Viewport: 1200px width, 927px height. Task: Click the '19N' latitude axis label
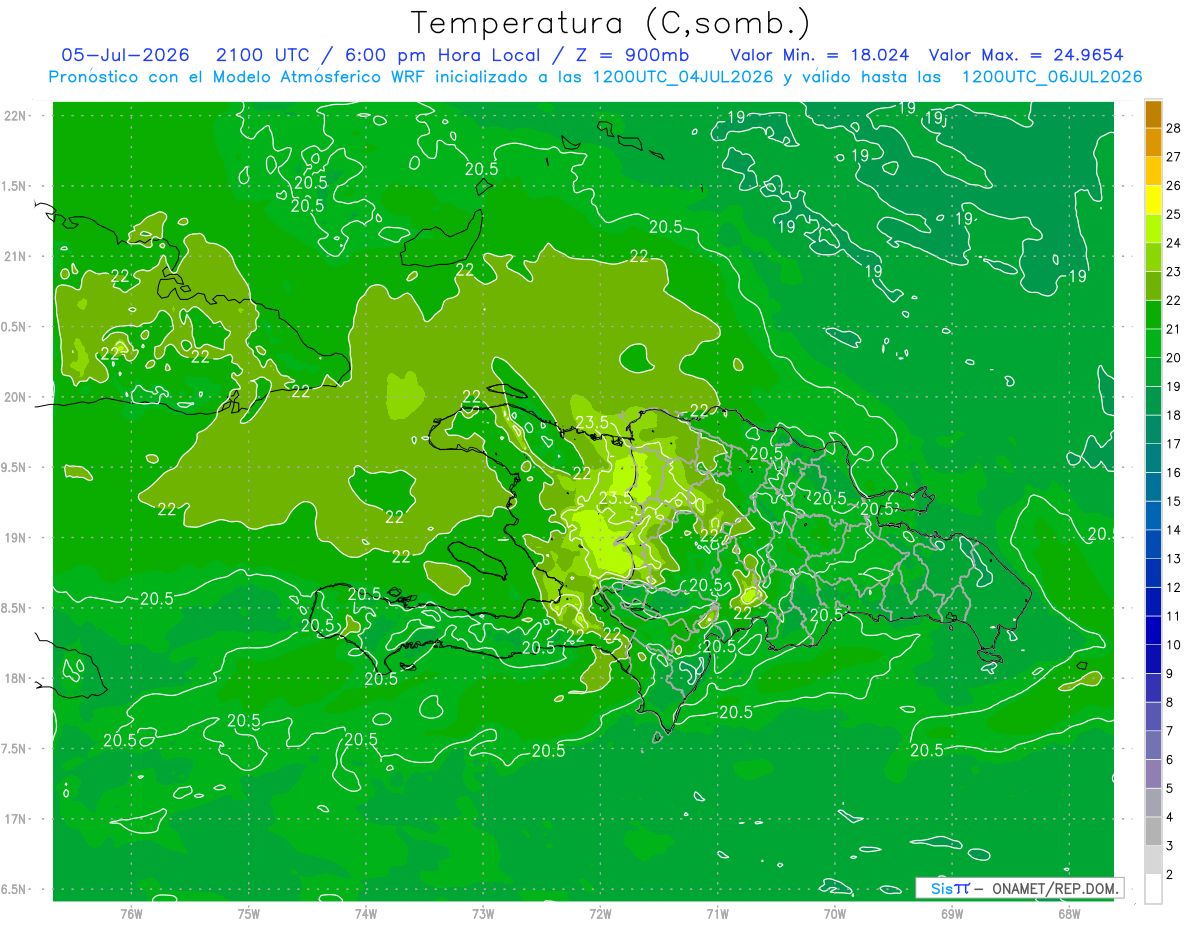[x=16, y=538]
